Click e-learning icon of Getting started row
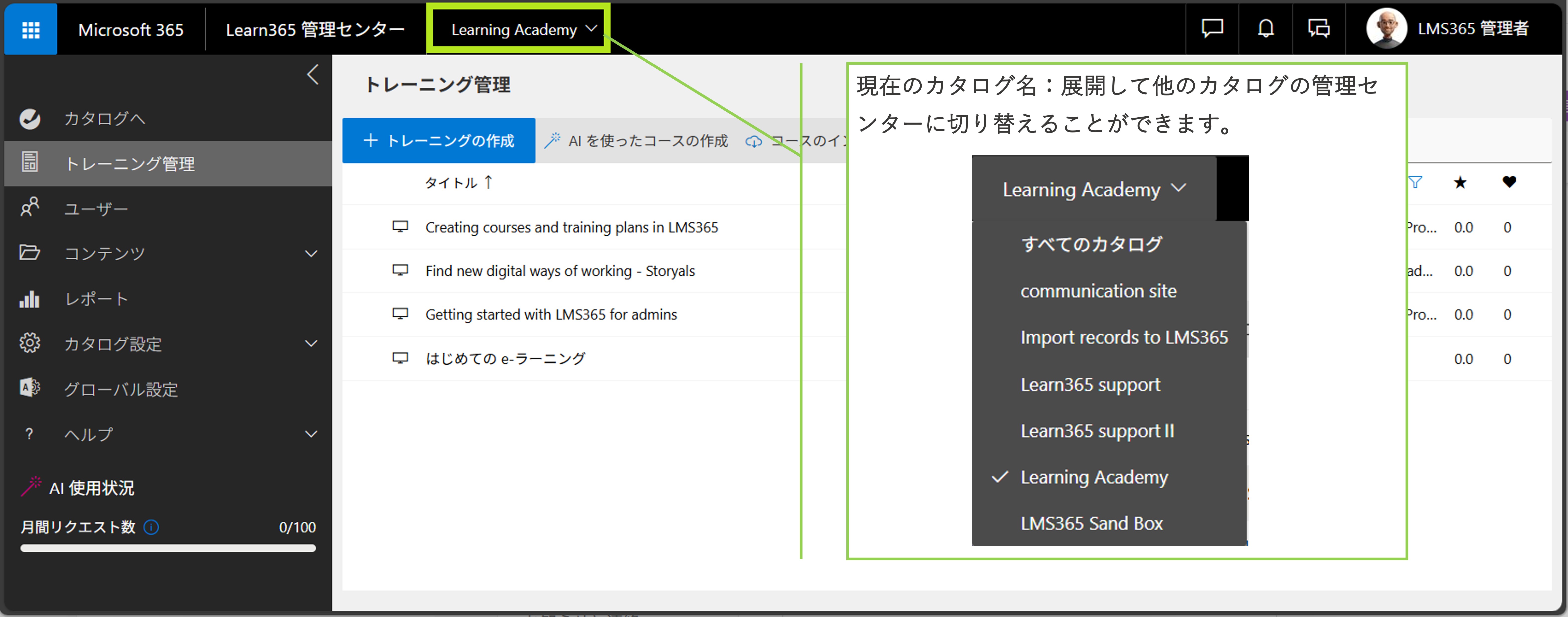1568x617 pixels. click(x=400, y=314)
